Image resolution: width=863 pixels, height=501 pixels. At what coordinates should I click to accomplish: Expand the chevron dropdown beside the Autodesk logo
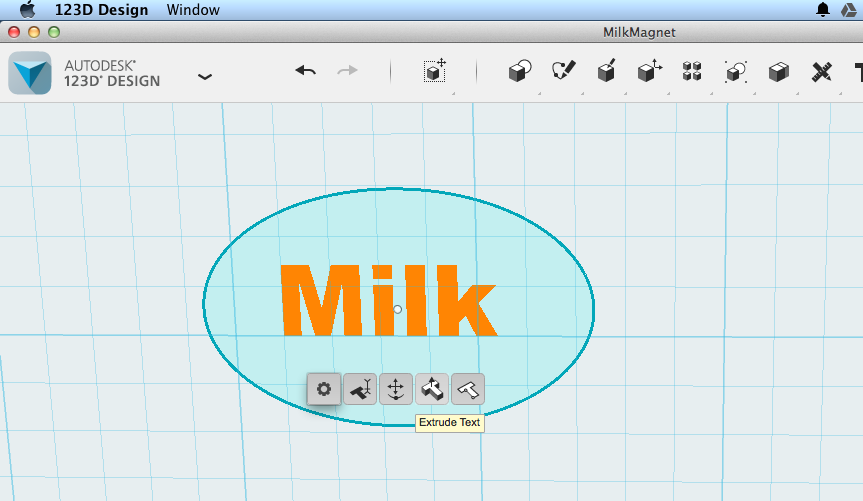click(205, 77)
